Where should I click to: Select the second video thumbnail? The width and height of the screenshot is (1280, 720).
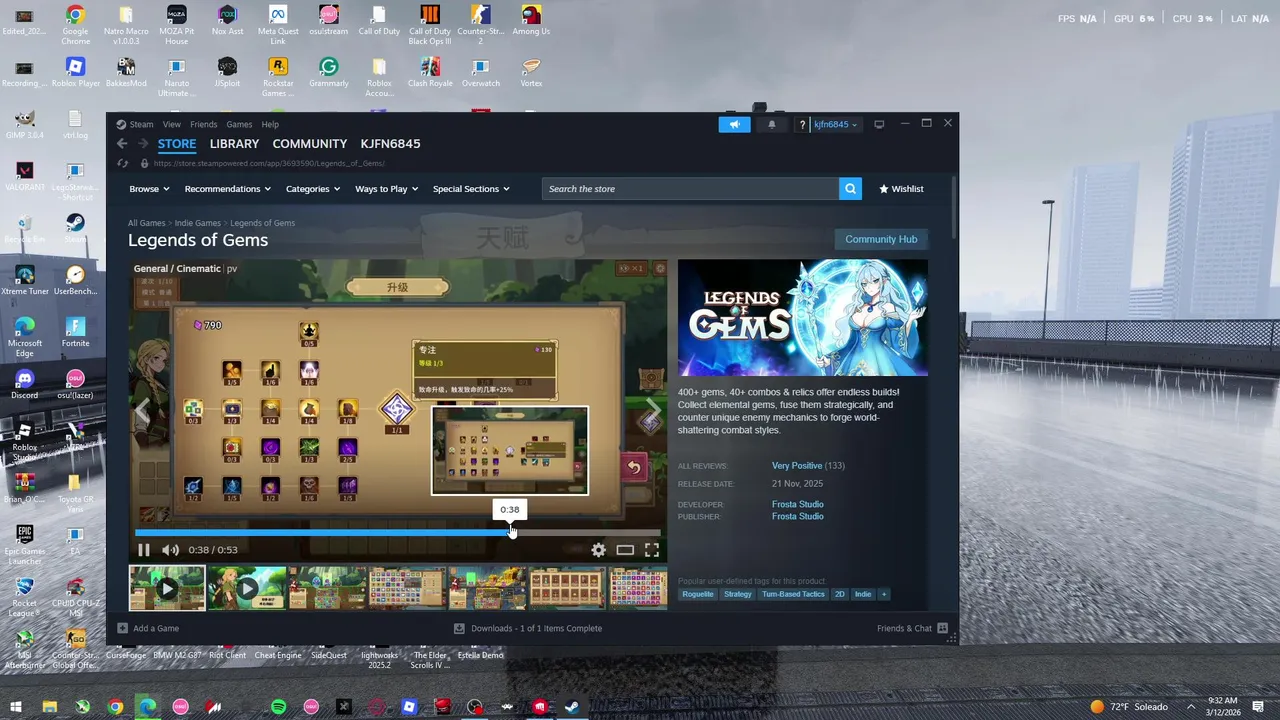point(247,588)
